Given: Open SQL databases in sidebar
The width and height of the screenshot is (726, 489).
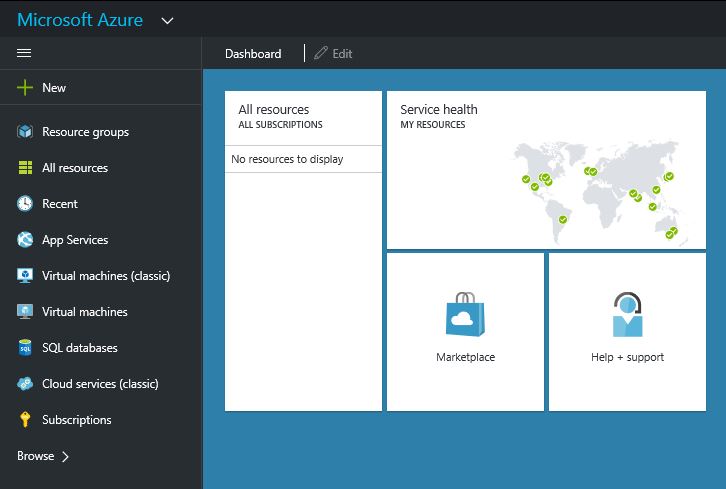Looking at the screenshot, I should coord(80,348).
